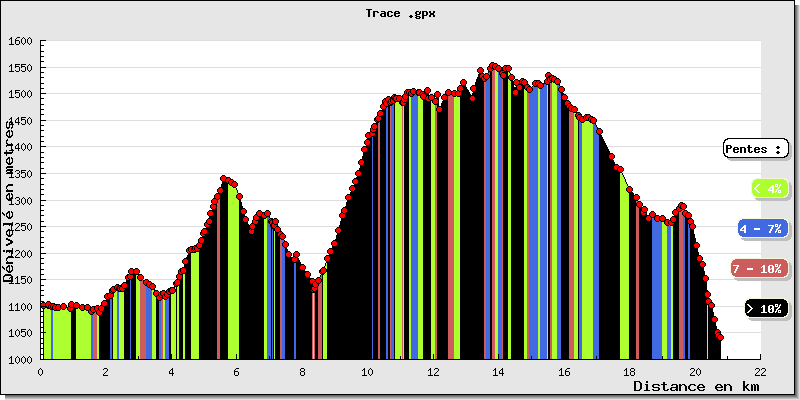The width and height of the screenshot is (800, 400).
Task: Click the 1600 tick on the elevation axis
Action: (x=20, y=42)
